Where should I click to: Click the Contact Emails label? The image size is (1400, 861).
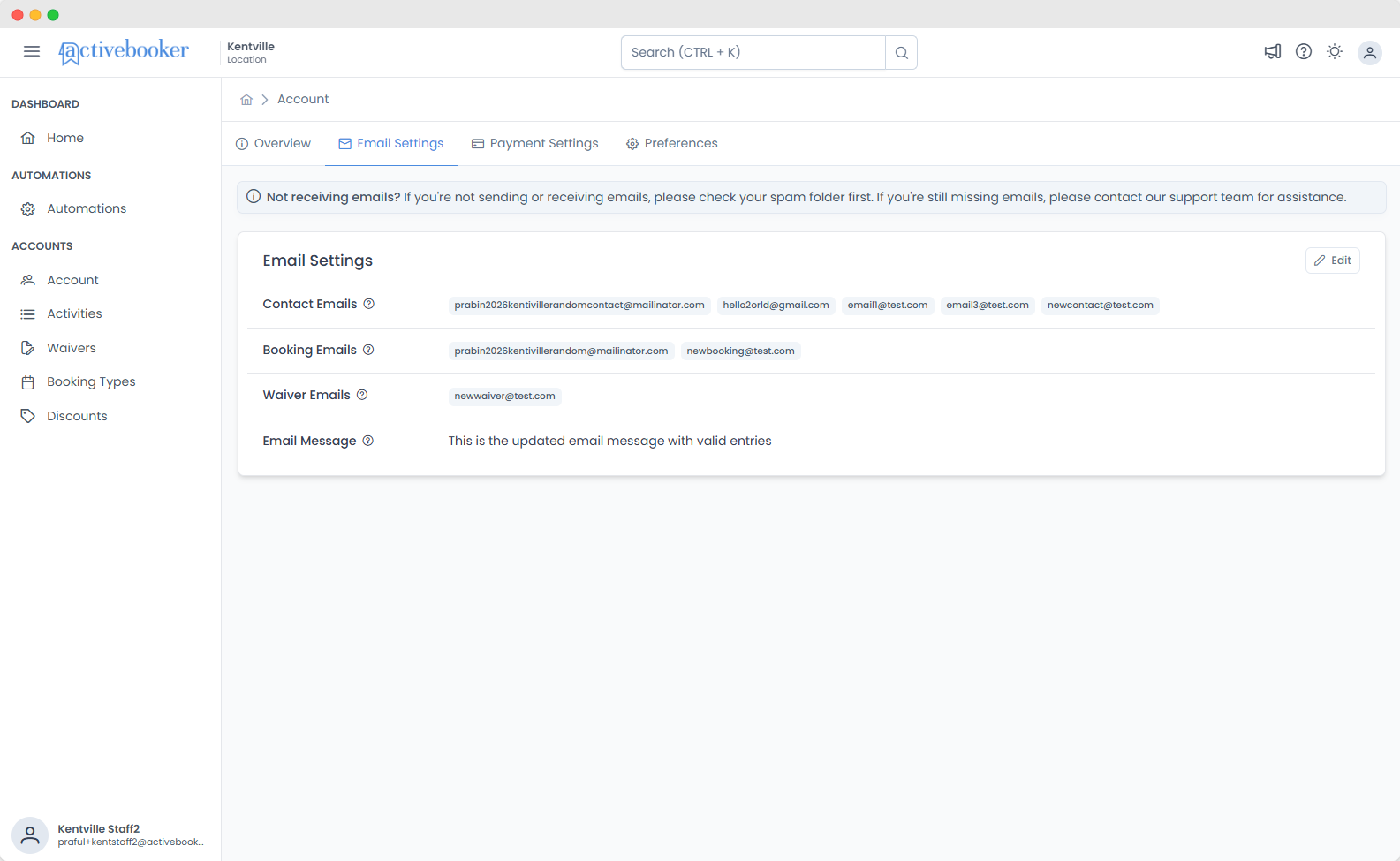[310, 304]
